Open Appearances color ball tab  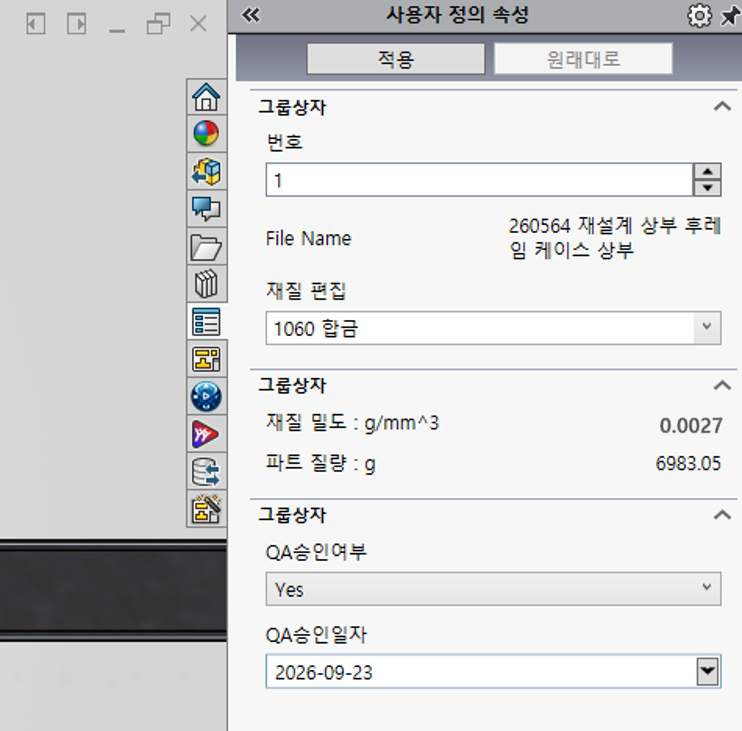click(206, 133)
